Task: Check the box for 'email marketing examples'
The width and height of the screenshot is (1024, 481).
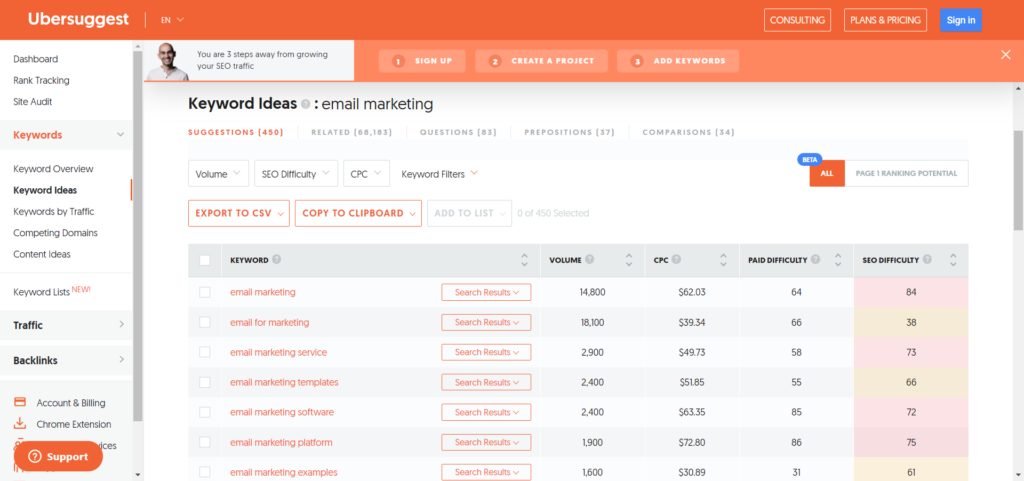Action: pos(205,472)
